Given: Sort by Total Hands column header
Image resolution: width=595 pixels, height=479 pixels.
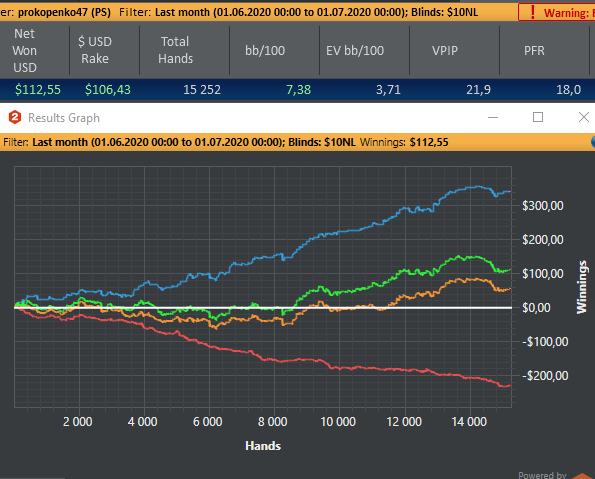Looking at the screenshot, I should click(x=175, y=50).
